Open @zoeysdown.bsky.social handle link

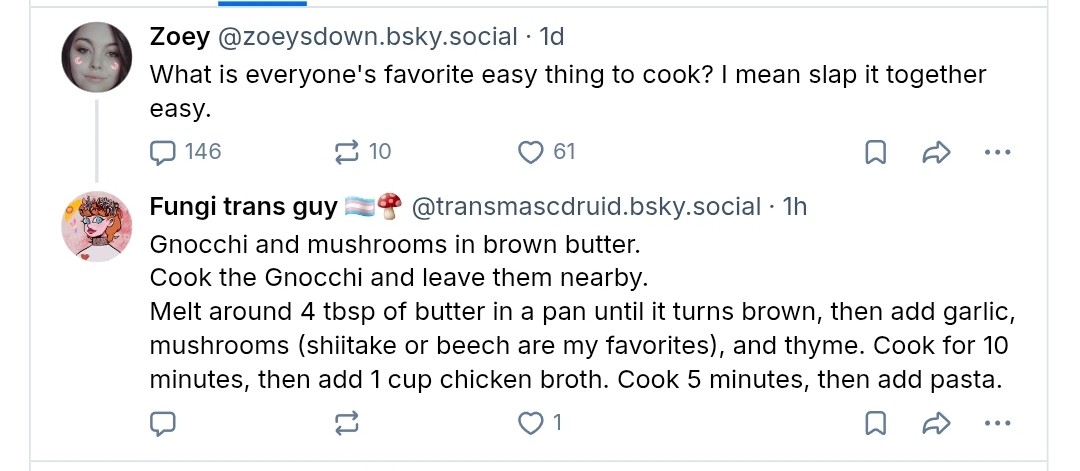pyautogui.click(x=367, y=37)
